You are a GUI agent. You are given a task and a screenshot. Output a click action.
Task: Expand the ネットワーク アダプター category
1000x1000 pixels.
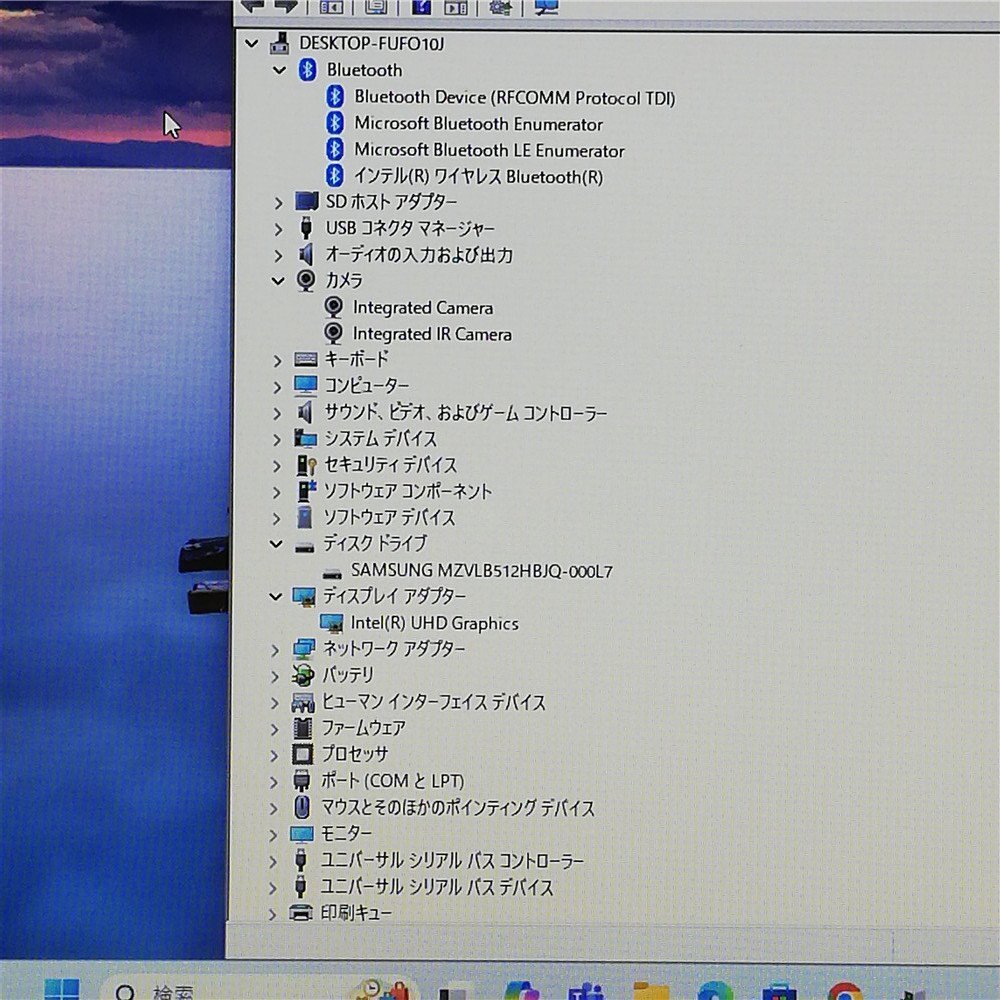click(x=276, y=649)
